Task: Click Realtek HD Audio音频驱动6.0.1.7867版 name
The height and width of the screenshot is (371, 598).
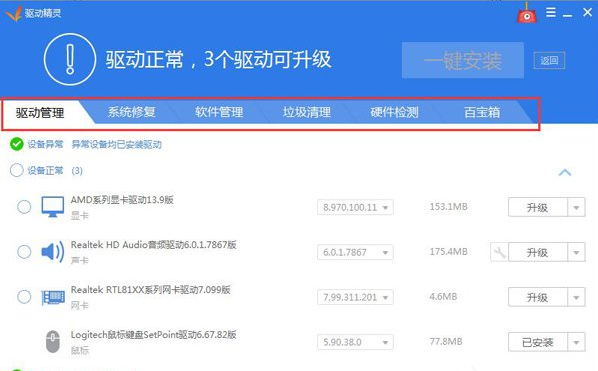Action: point(154,245)
